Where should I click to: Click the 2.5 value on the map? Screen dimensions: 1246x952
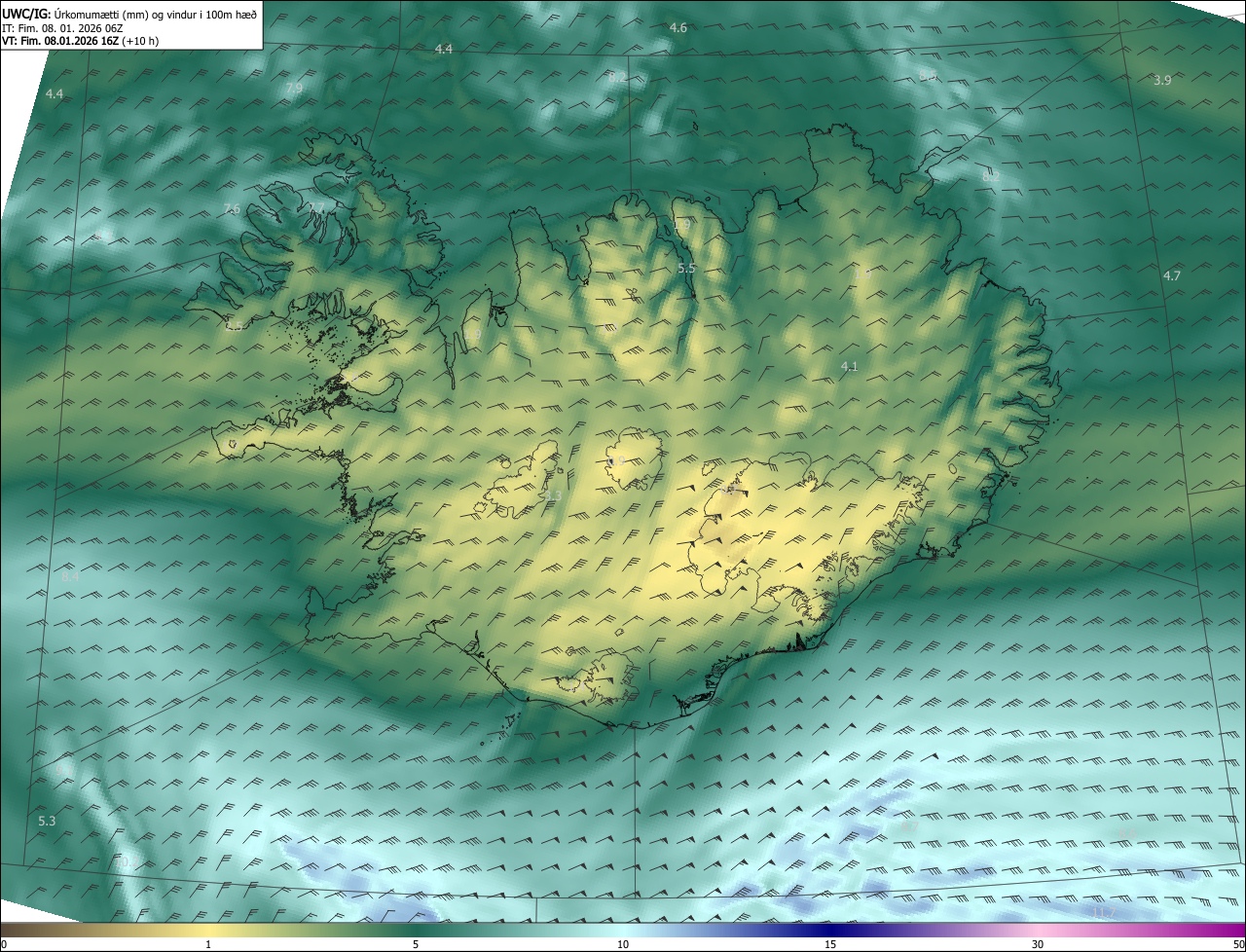tap(235, 326)
